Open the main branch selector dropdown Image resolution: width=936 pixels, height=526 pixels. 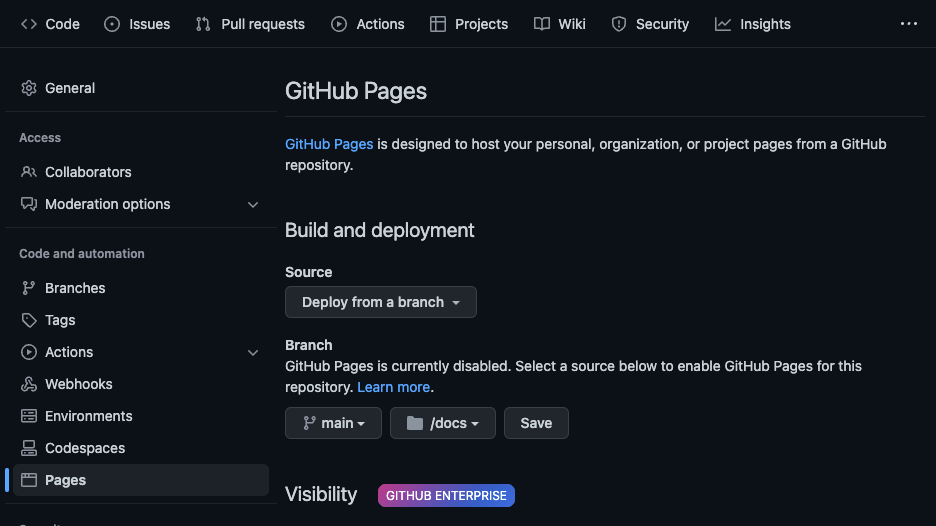point(333,423)
